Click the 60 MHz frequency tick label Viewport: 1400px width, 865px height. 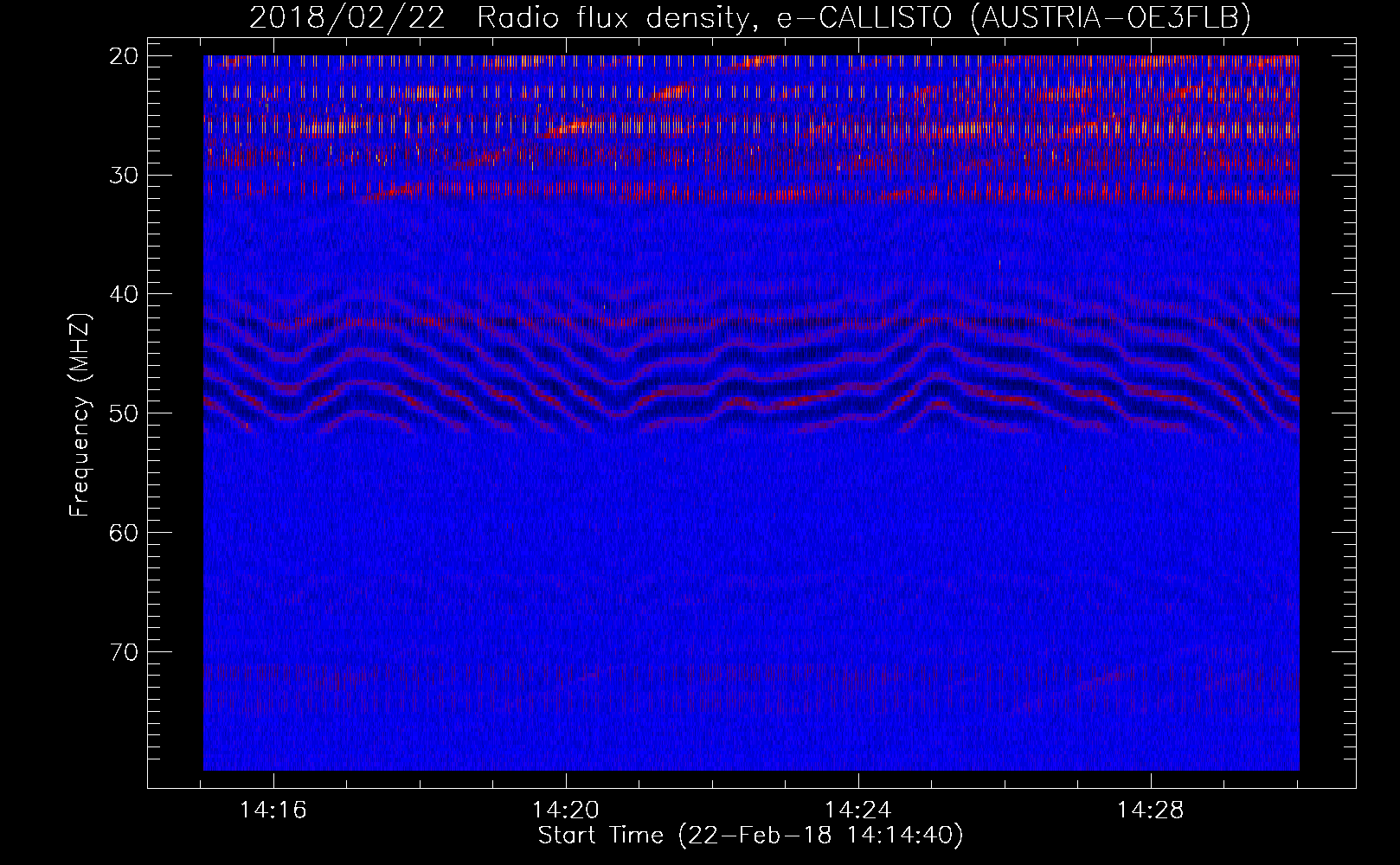click(x=125, y=533)
